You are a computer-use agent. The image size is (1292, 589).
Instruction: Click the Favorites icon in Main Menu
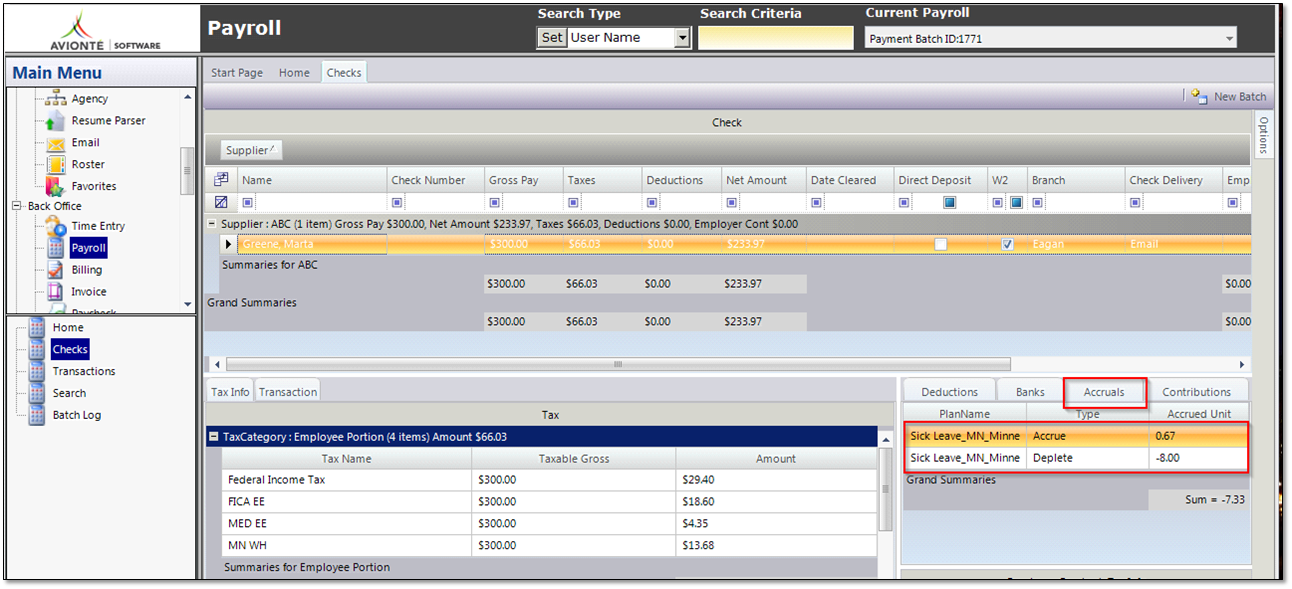click(56, 186)
